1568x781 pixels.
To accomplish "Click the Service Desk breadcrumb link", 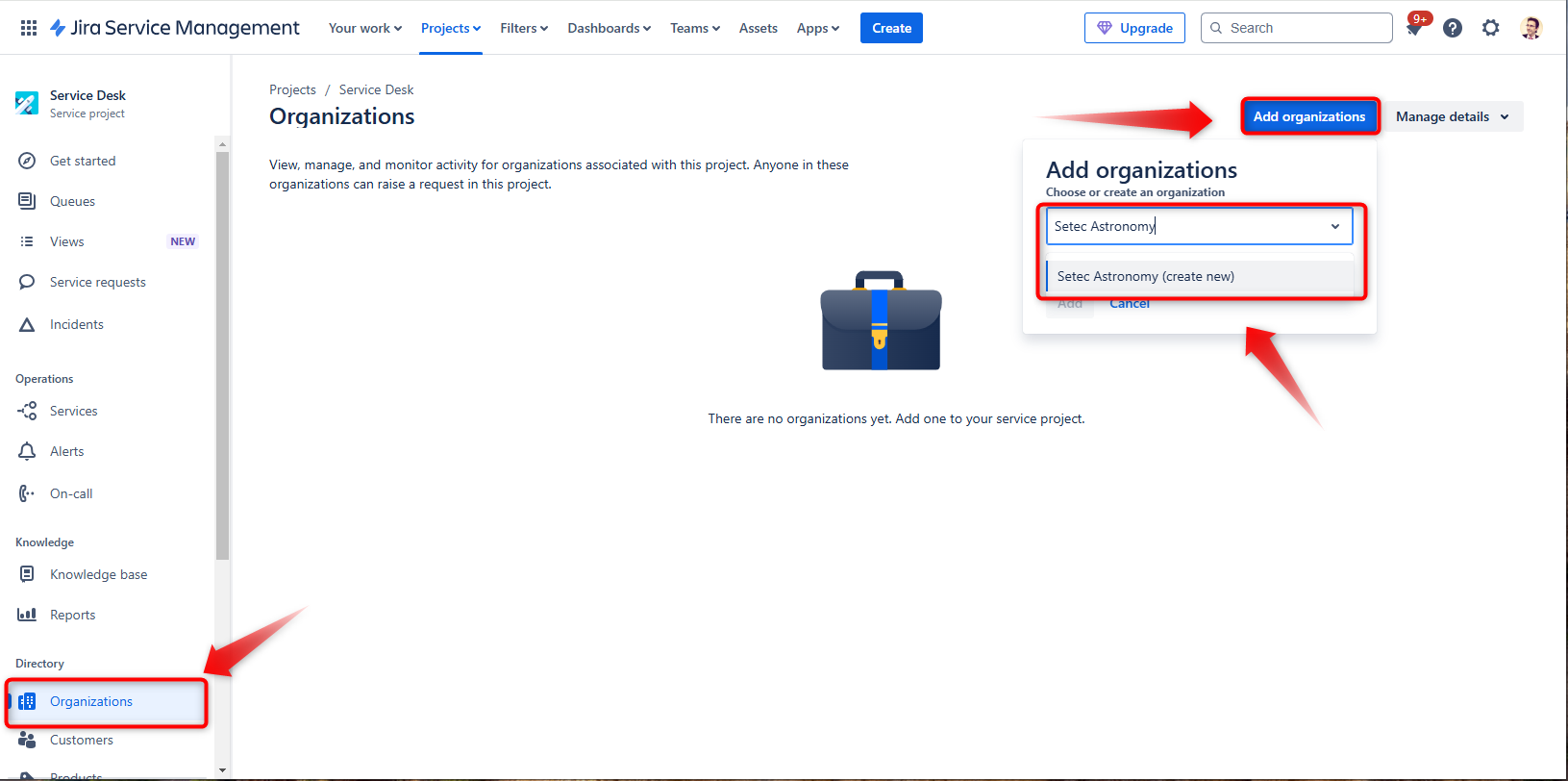I will [x=376, y=89].
